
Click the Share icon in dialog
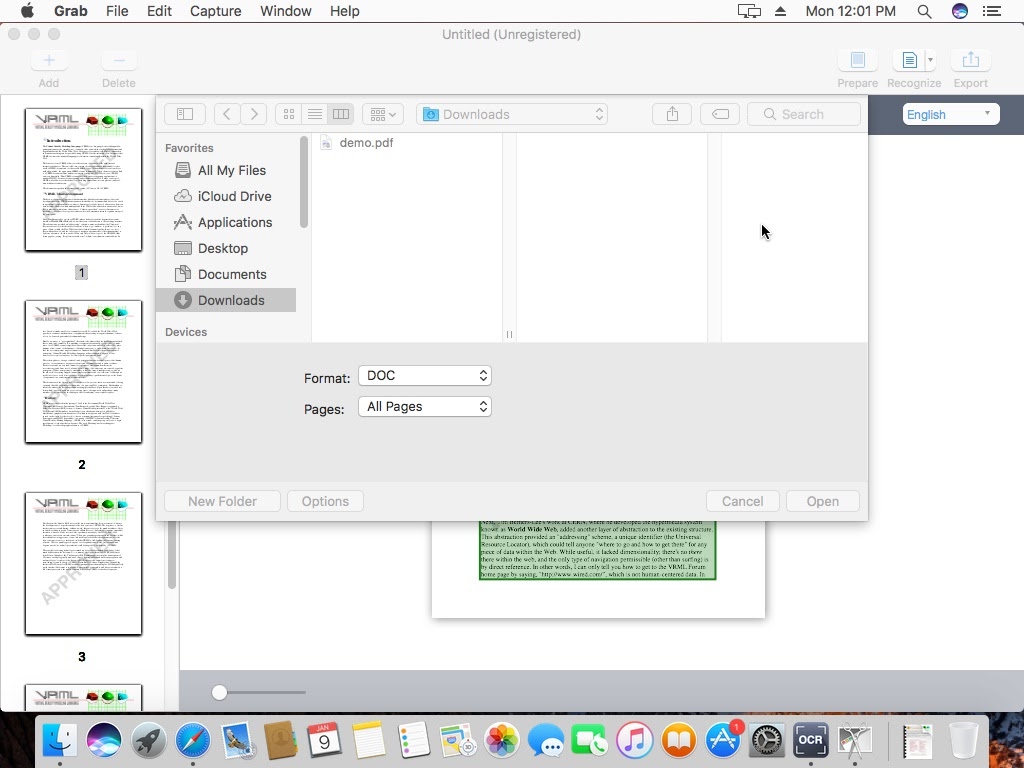click(672, 114)
